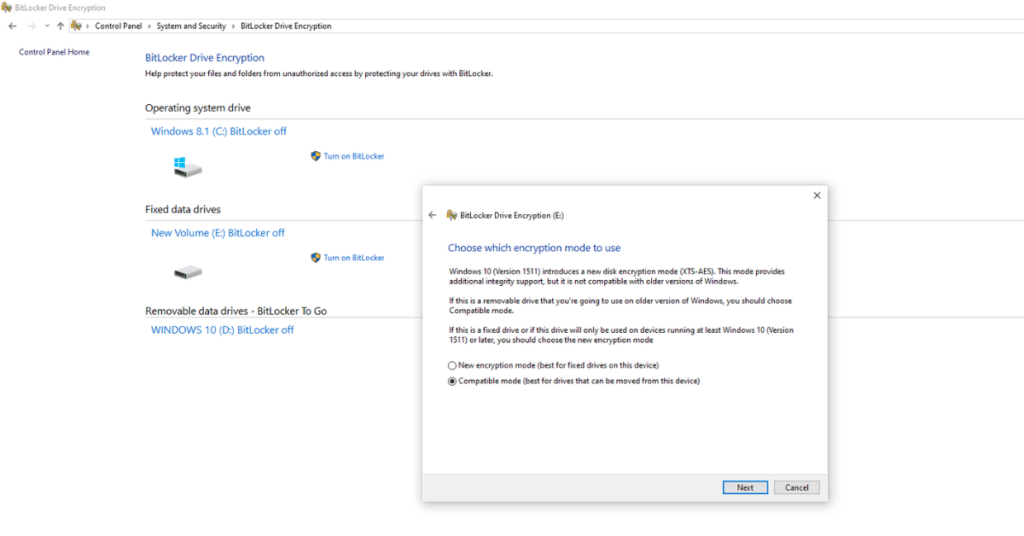The height and width of the screenshot is (536, 1024).
Task: Click Removable data drives - BitLocker To Go heading
Action: tap(236, 311)
